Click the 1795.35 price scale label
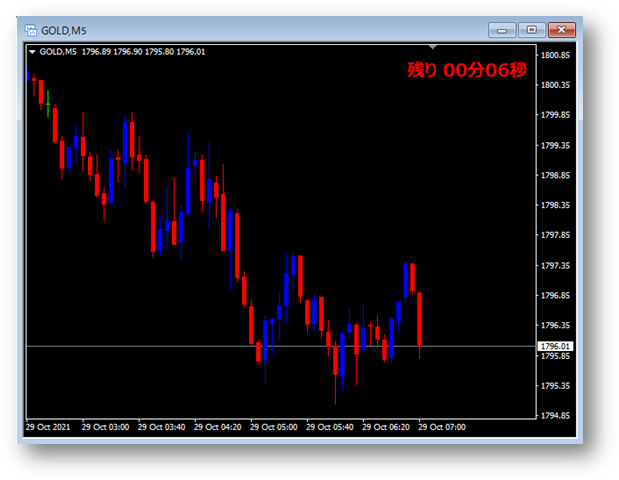 (x=555, y=386)
